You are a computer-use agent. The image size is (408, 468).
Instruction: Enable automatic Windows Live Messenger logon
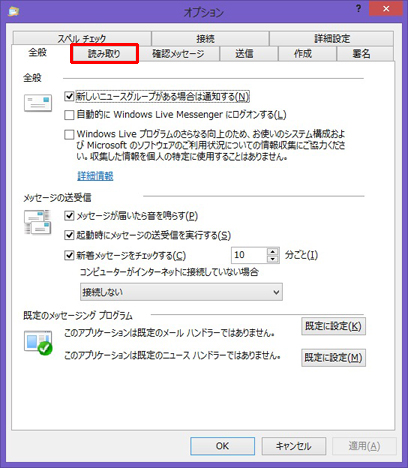tap(69, 115)
